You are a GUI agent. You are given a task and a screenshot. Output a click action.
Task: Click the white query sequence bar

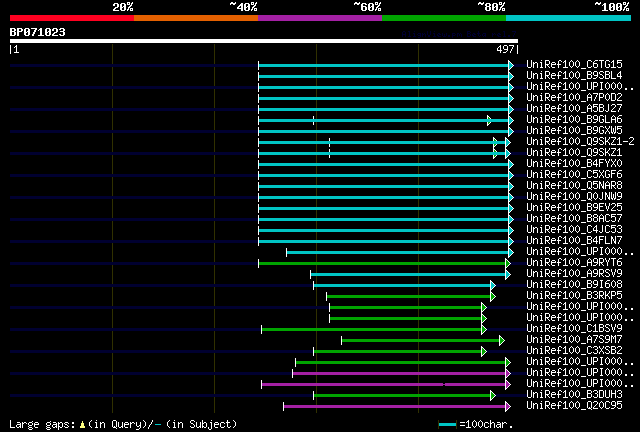pyautogui.click(x=264, y=41)
